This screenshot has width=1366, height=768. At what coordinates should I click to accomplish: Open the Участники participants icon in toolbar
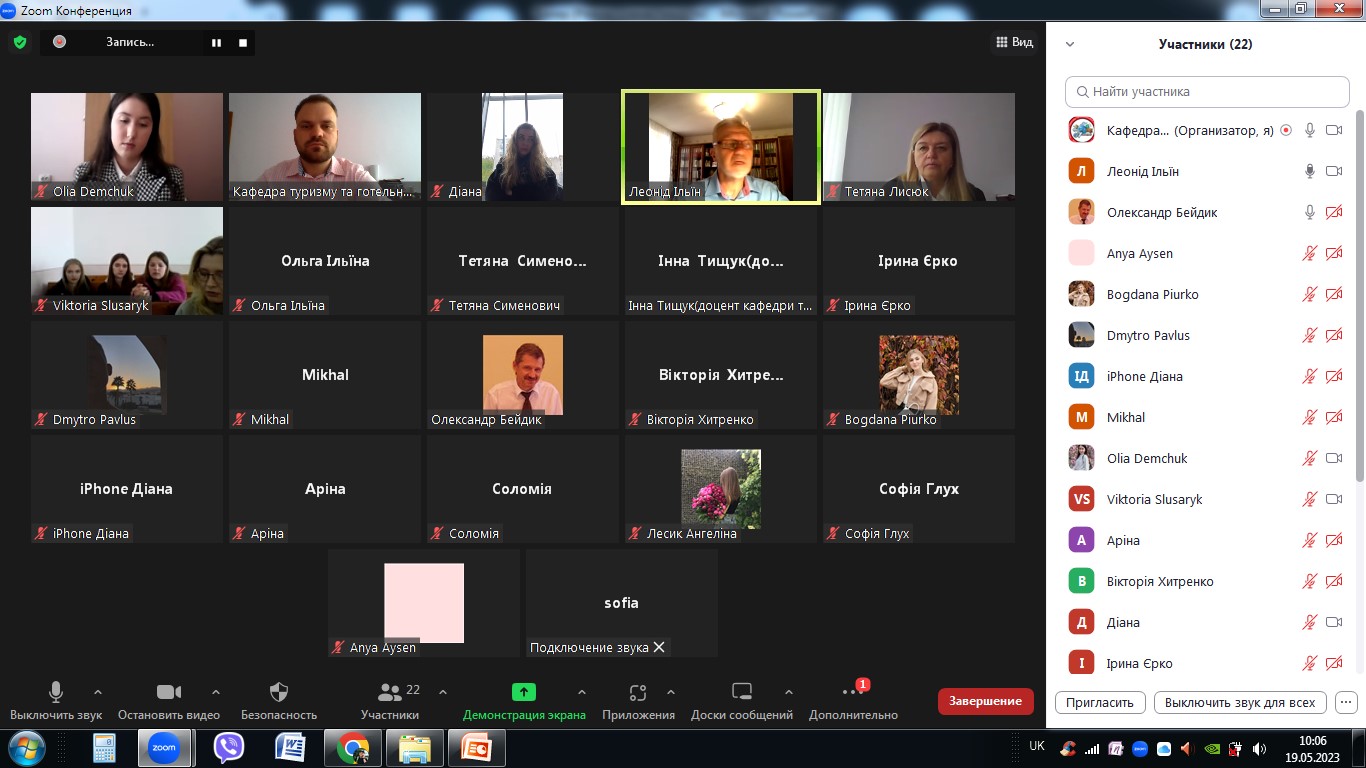coord(390,692)
